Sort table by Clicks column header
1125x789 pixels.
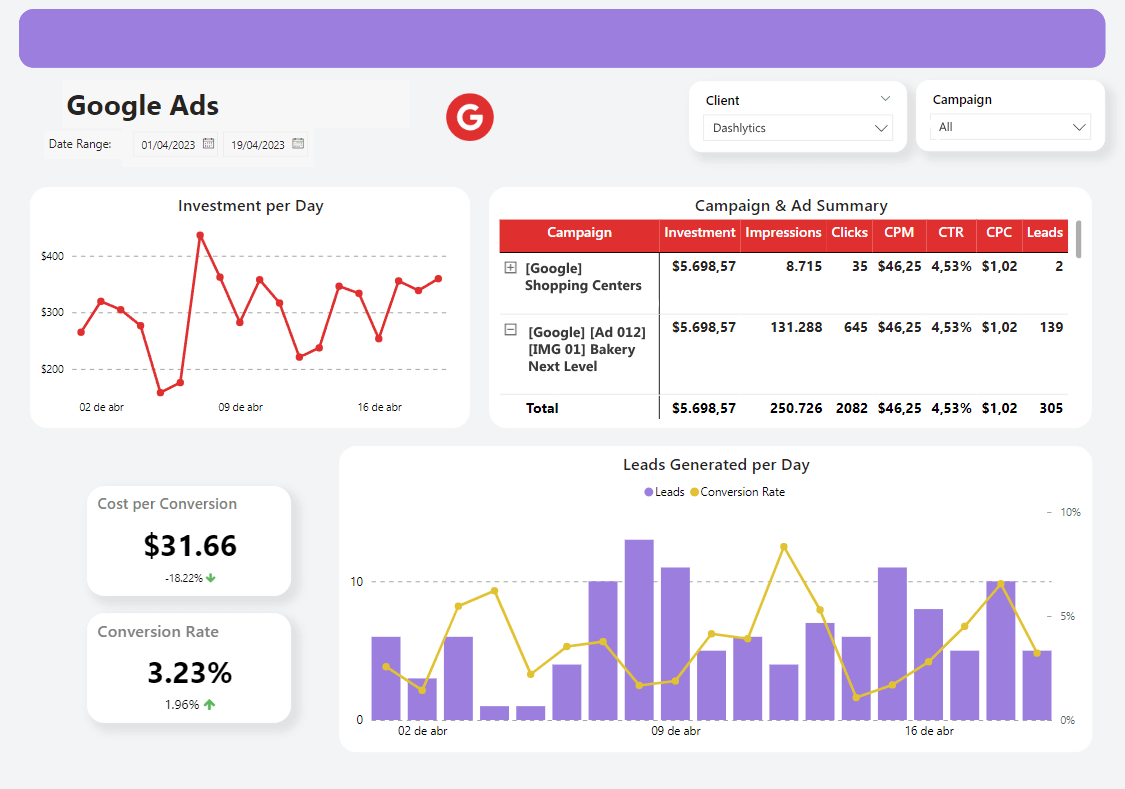coord(849,232)
